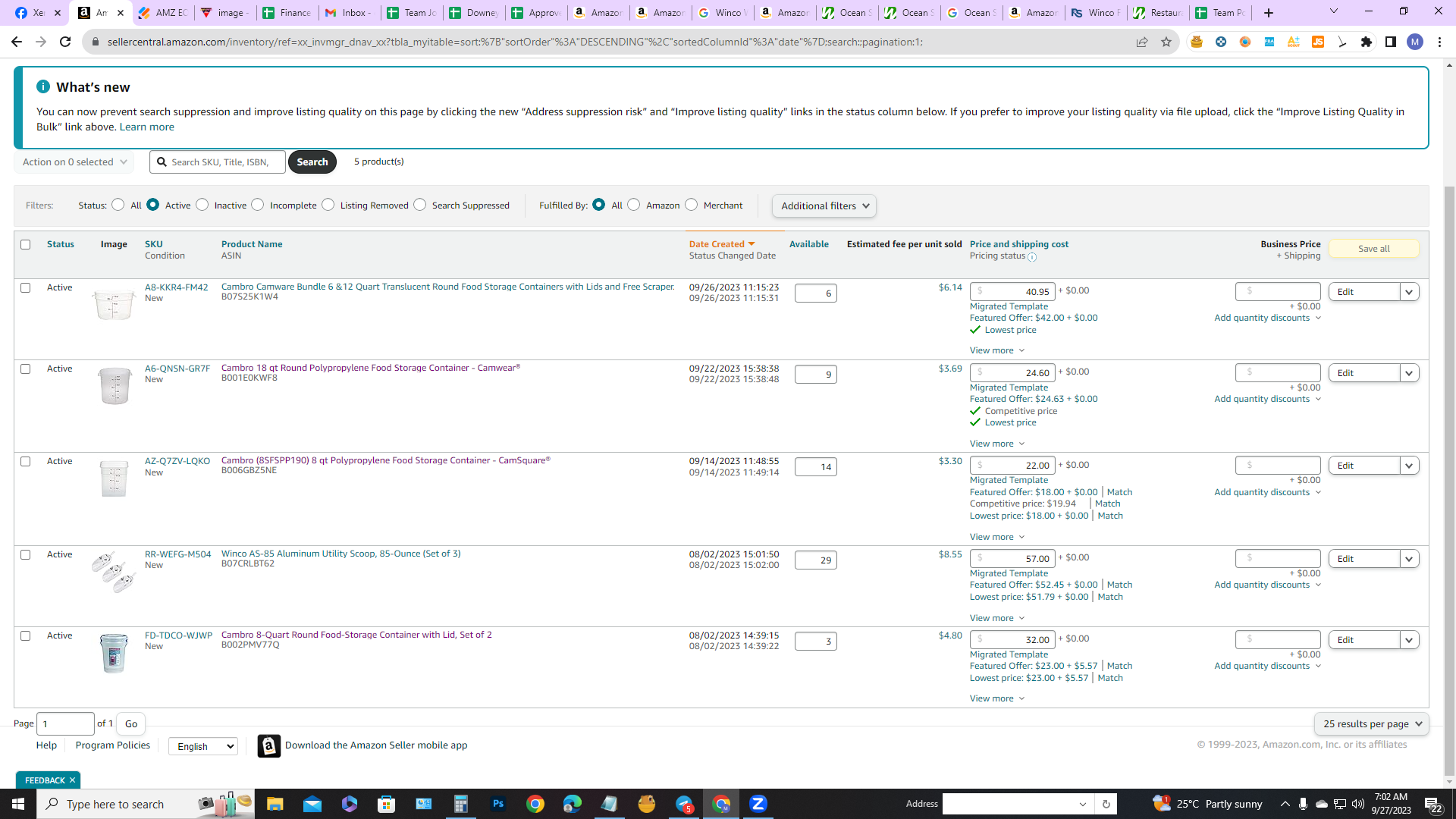Switch to the Facebook browser tab
The width and height of the screenshot is (1456, 819).
[38, 13]
